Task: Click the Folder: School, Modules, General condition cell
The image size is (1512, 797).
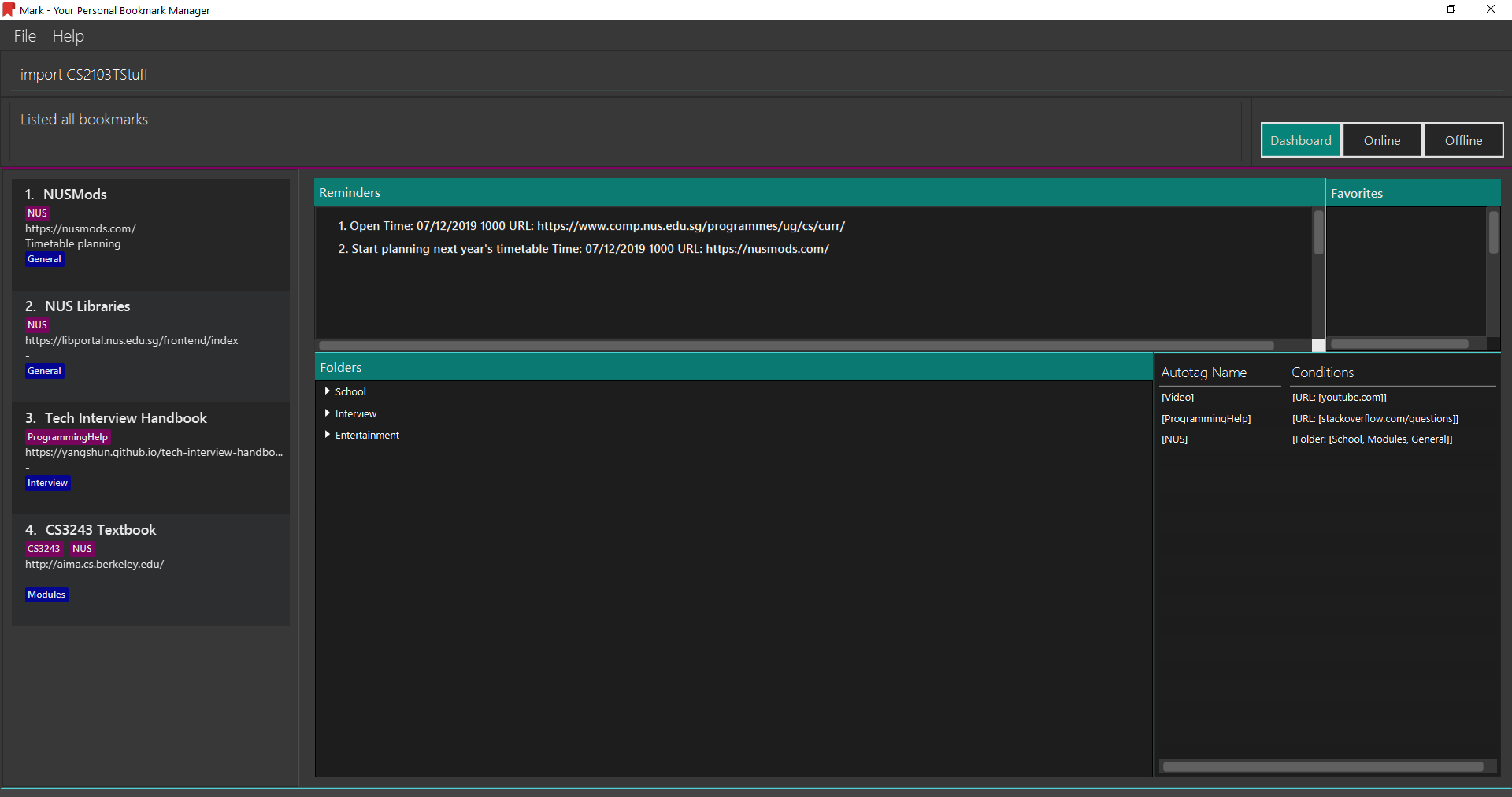Action: [x=1372, y=439]
